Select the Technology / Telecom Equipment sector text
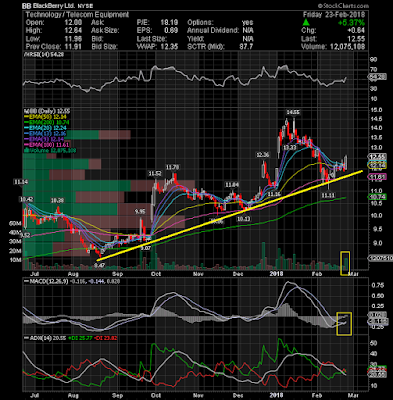The width and height of the screenshot is (393, 400). coord(77,15)
